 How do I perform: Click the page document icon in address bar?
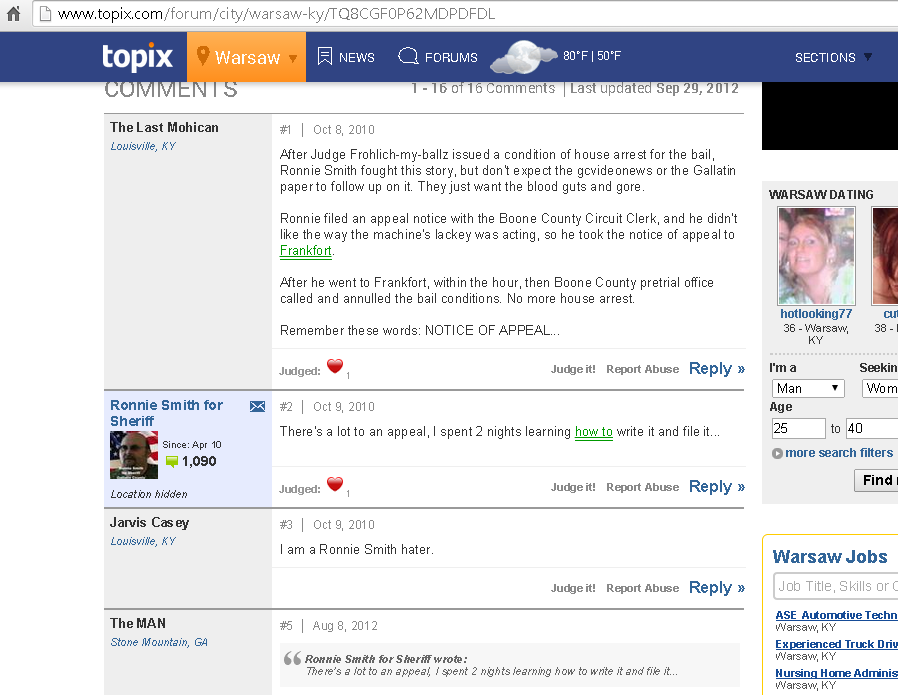pyautogui.click(x=45, y=14)
